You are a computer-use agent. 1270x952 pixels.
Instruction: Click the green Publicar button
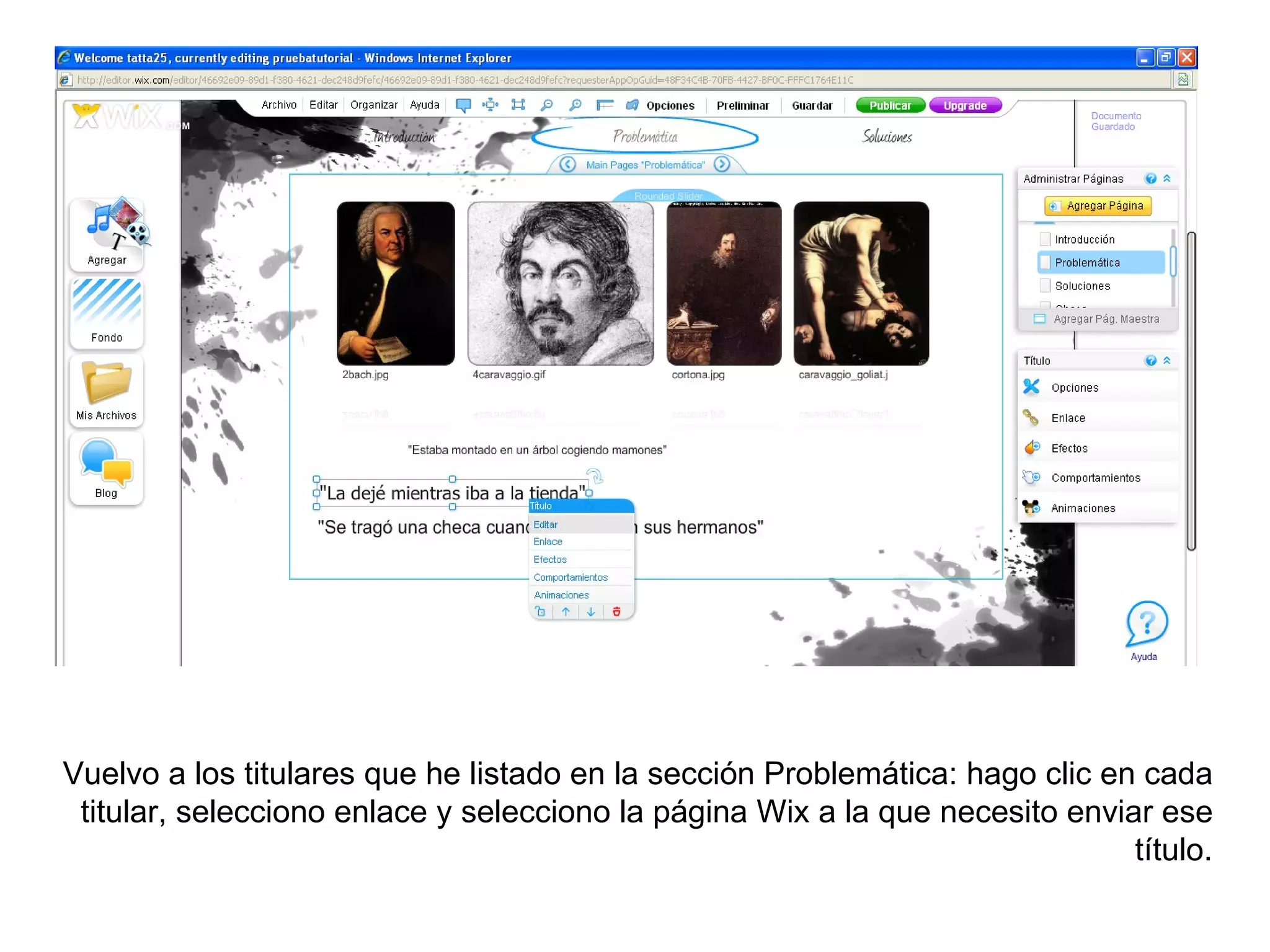point(890,105)
